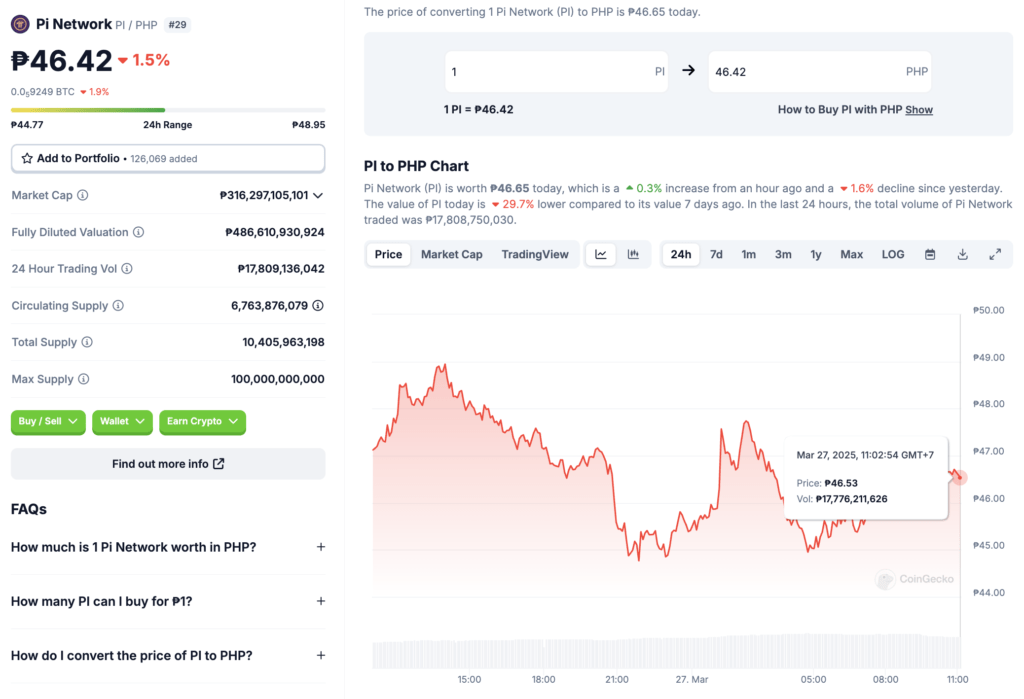This screenshot has width=1024, height=699.
Task: Click the ₱17,809,136,042 trading volume value
Action: pyautogui.click(x=281, y=268)
